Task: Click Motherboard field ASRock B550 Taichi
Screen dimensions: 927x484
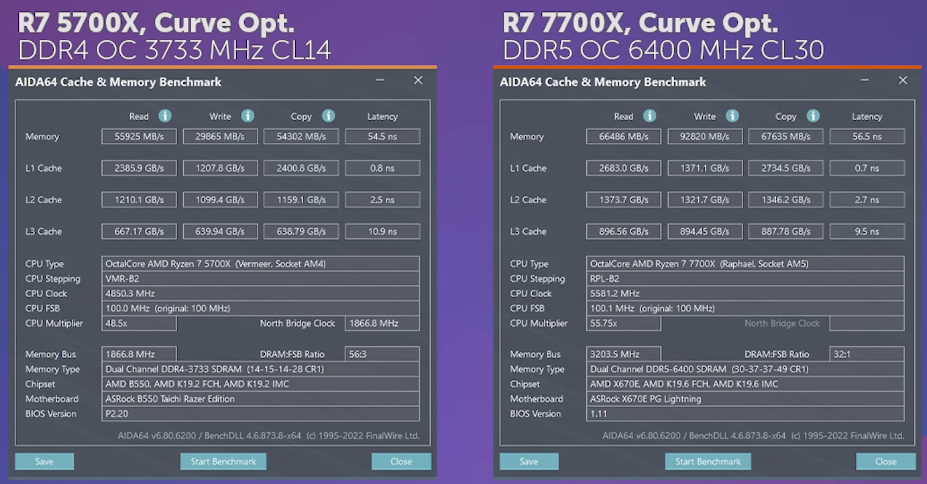Action: tap(261, 399)
